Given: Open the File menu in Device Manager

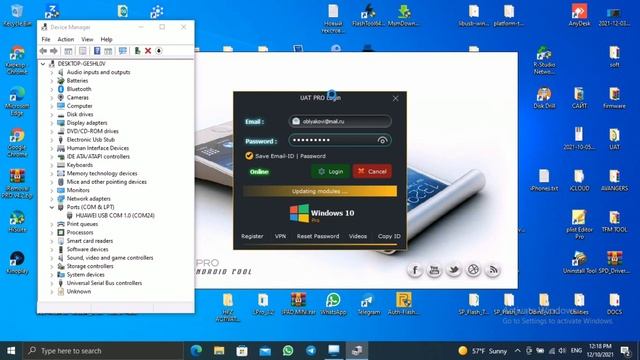Looking at the screenshot, I should tap(46, 39).
